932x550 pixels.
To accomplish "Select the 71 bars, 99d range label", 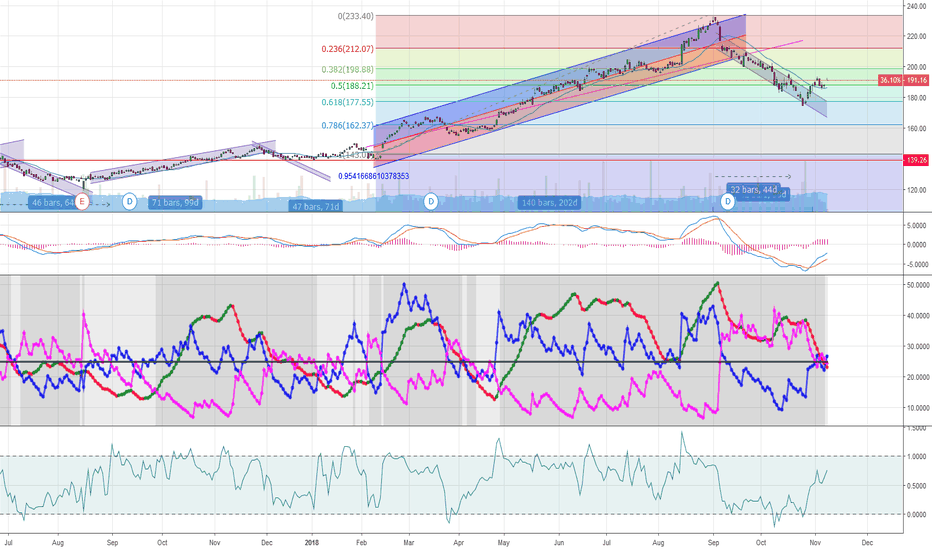I will point(175,203).
